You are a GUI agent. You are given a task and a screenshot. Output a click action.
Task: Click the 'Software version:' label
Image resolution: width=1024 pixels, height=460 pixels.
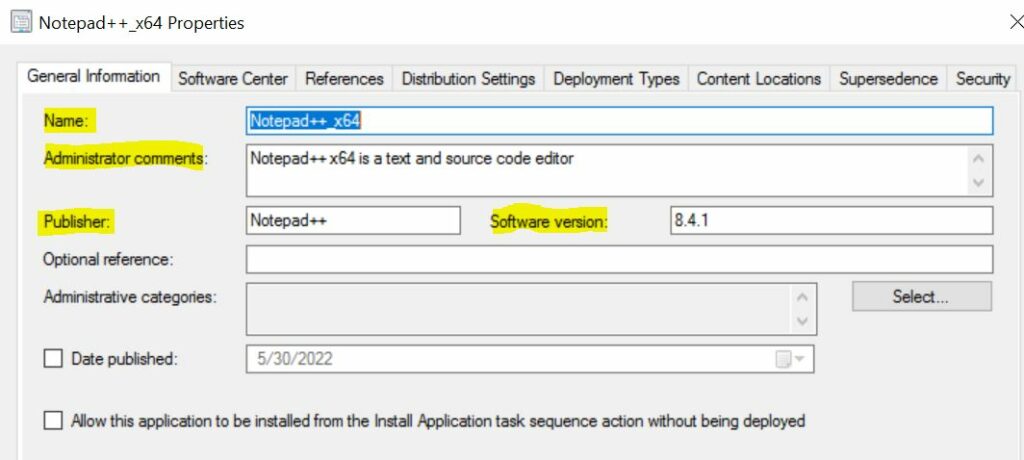click(549, 222)
